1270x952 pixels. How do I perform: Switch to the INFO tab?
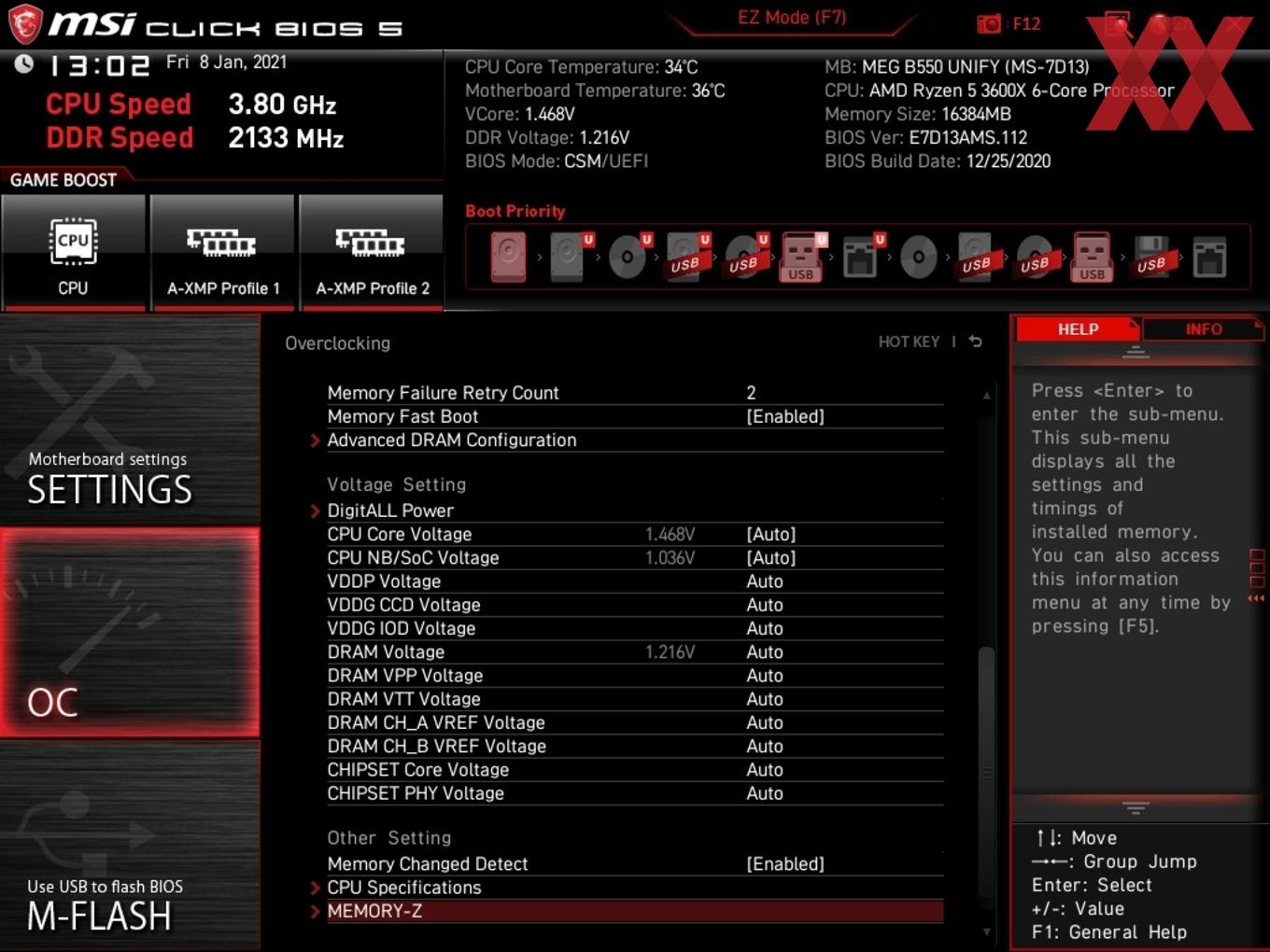[x=1203, y=329]
